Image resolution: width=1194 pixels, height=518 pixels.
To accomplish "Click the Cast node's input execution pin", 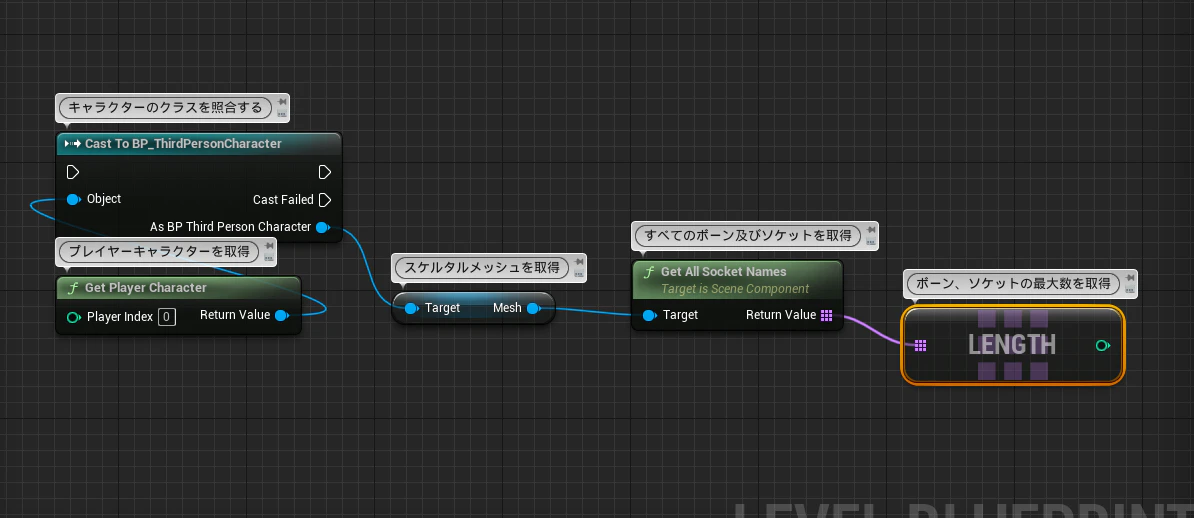I will 73,171.
